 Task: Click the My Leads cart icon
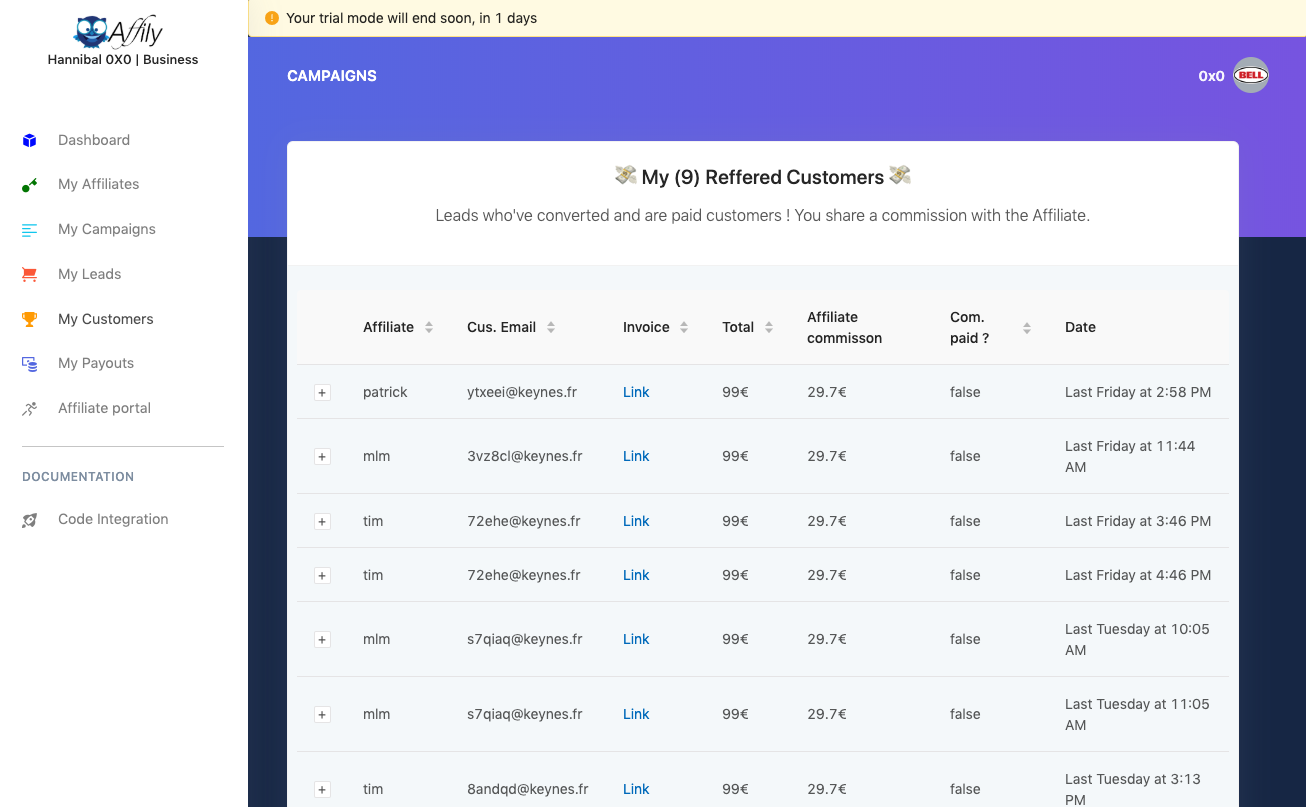click(30, 275)
